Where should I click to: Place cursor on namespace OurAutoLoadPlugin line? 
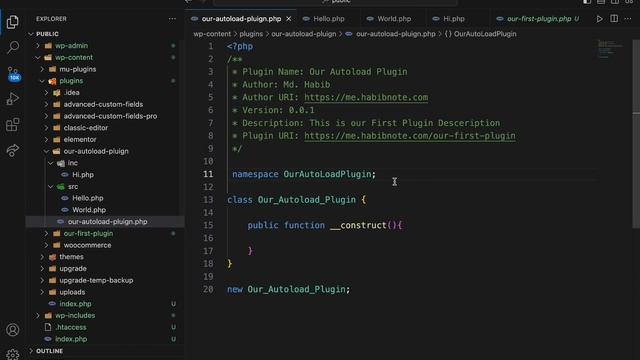coord(304,174)
